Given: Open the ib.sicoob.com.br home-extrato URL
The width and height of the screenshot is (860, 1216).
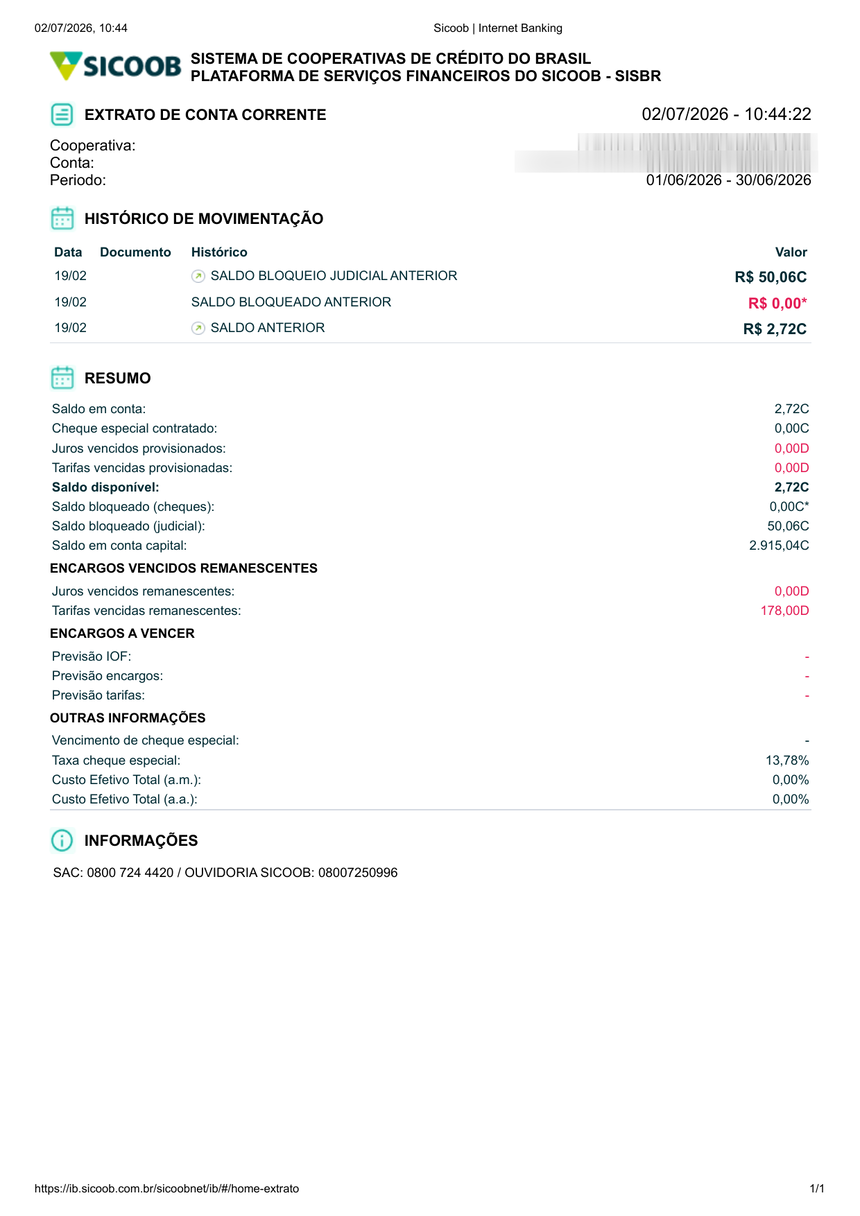Looking at the screenshot, I should [167, 1189].
